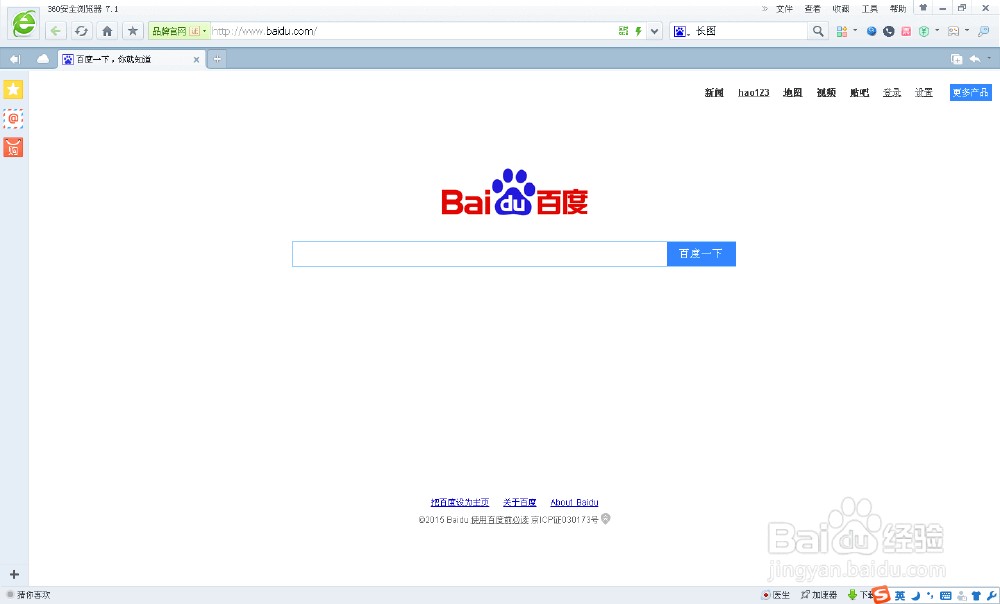Expand the address bar history dropdown
Viewport: 1000px width, 604px height.
click(x=654, y=31)
